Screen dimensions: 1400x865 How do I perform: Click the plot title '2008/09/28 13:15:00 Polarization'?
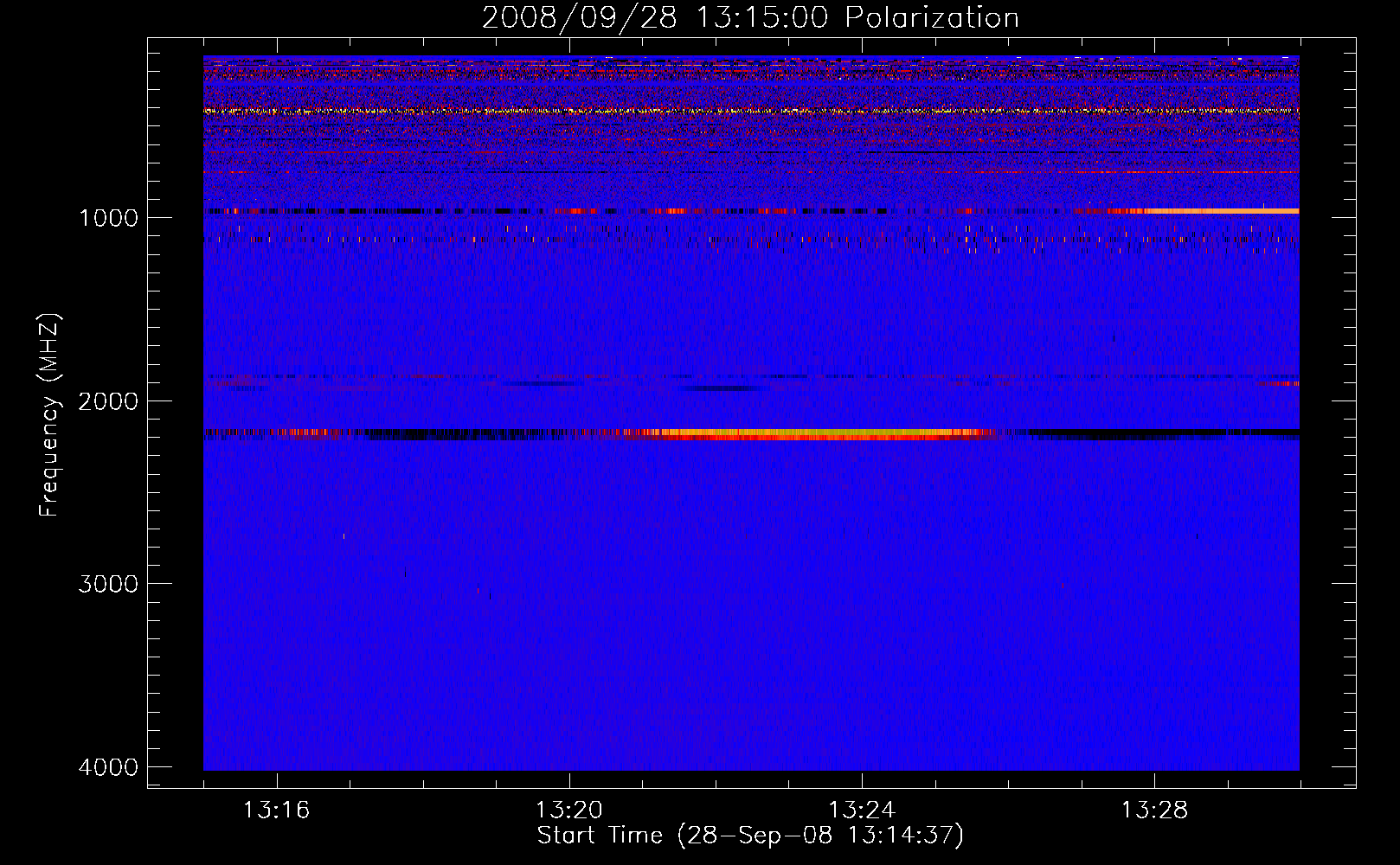tap(750, 17)
